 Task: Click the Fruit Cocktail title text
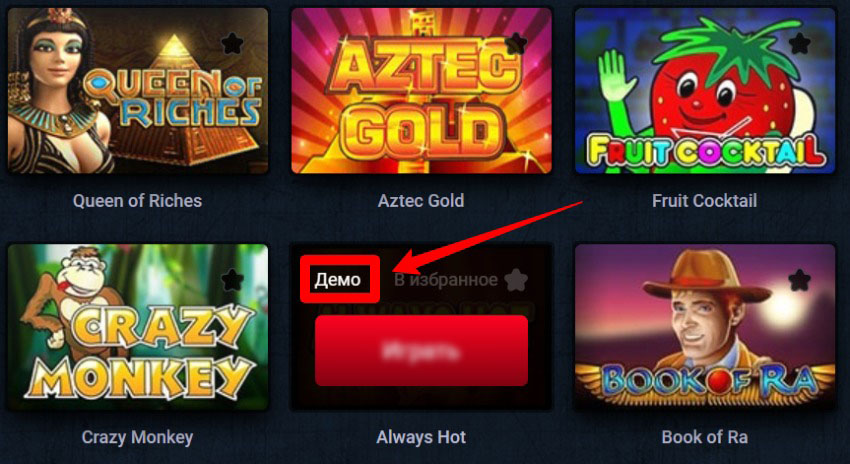[705, 201]
